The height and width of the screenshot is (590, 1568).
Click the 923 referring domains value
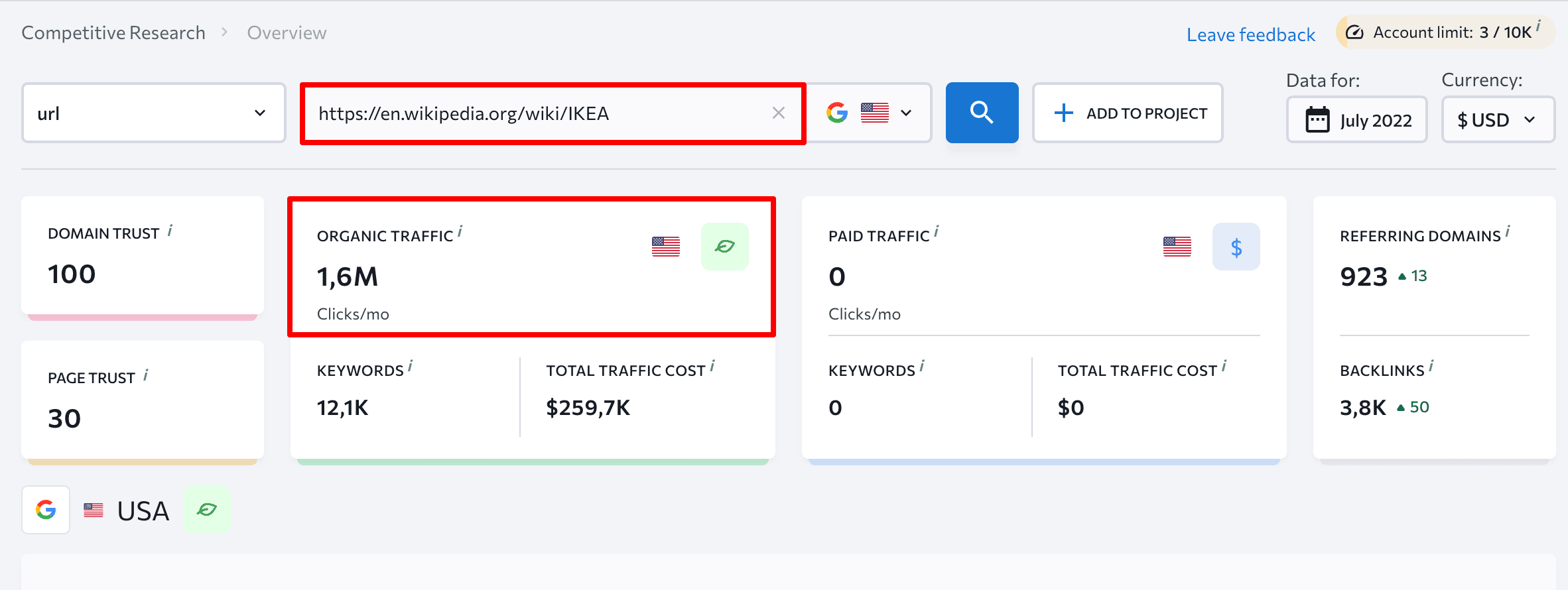(x=1364, y=277)
